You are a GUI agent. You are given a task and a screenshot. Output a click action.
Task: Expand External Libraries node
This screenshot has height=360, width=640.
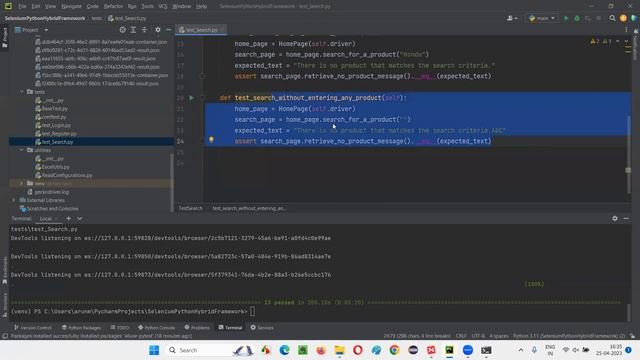pyautogui.click(x=14, y=200)
